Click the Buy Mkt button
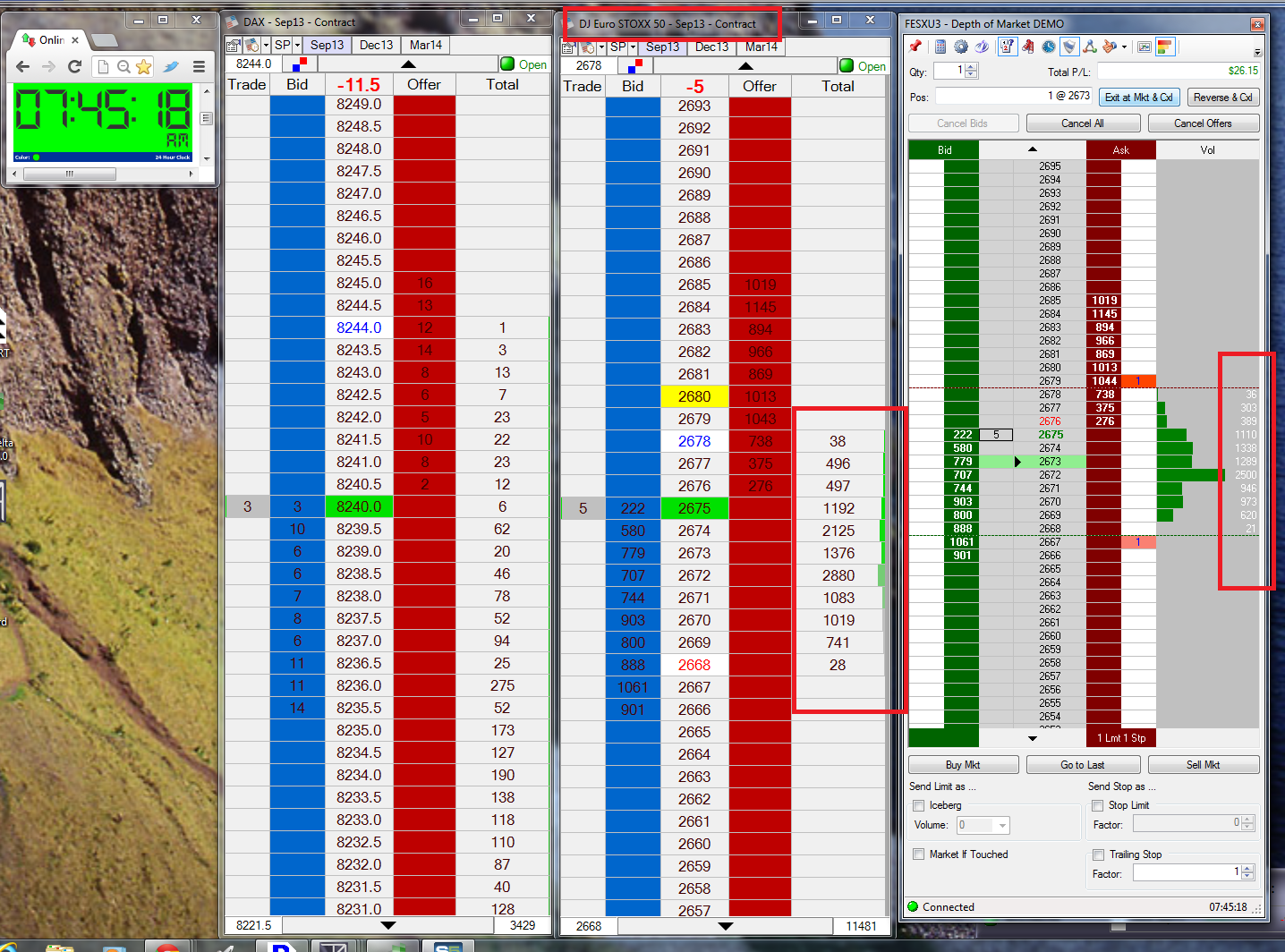 (x=963, y=765)
